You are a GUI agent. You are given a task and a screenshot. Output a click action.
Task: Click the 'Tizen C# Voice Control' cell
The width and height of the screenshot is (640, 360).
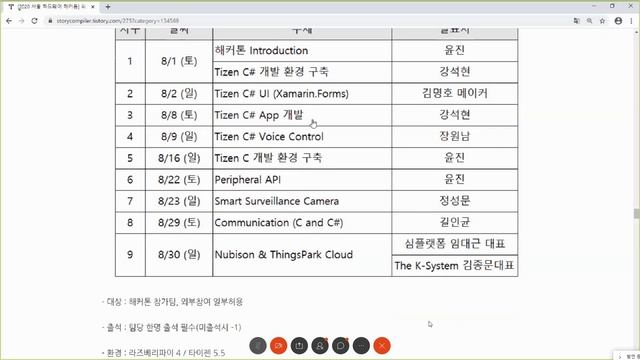(302, 136)
